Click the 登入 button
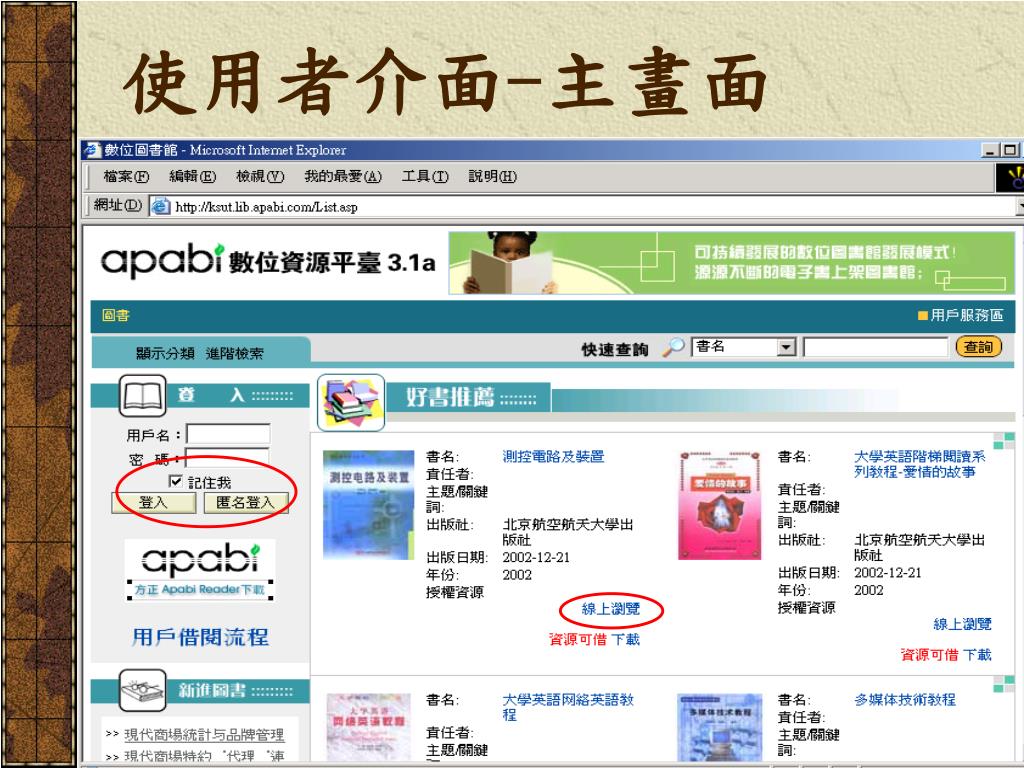 click(153, 503)
